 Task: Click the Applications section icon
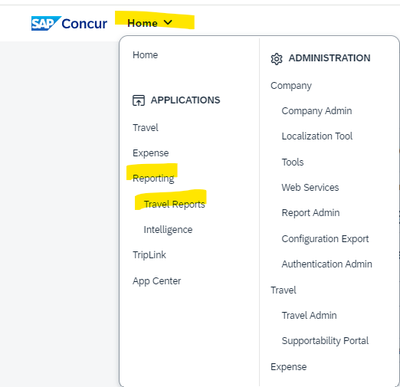[x=139, y=100]
